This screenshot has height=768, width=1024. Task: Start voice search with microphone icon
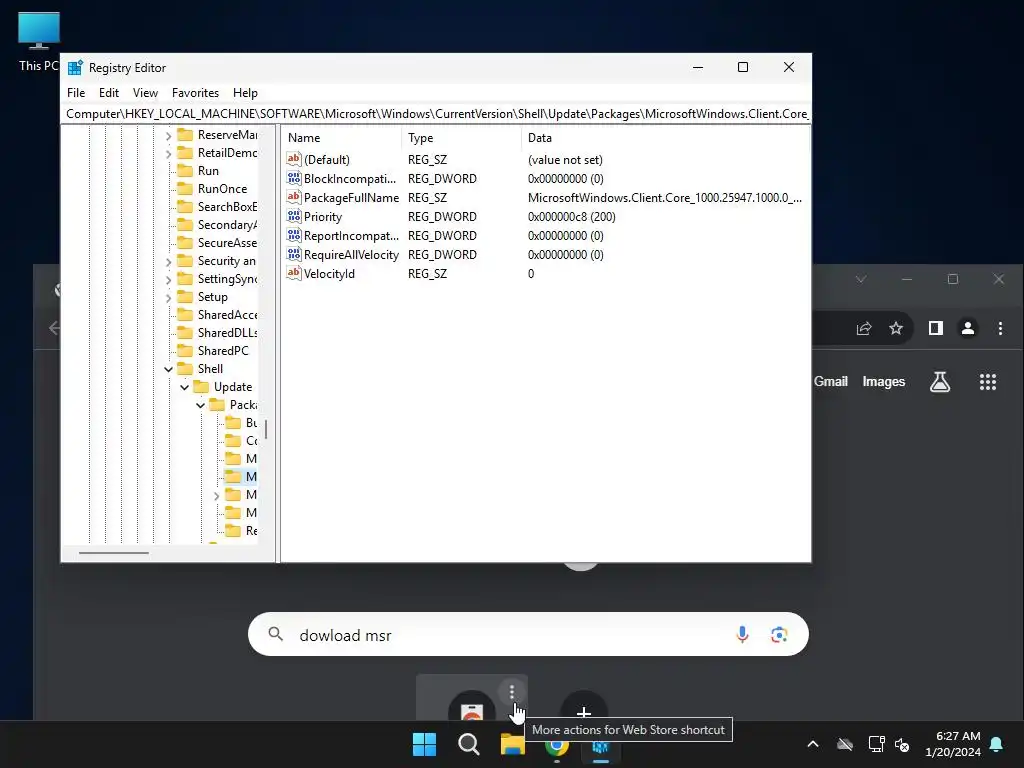click(x=742, y=634)
